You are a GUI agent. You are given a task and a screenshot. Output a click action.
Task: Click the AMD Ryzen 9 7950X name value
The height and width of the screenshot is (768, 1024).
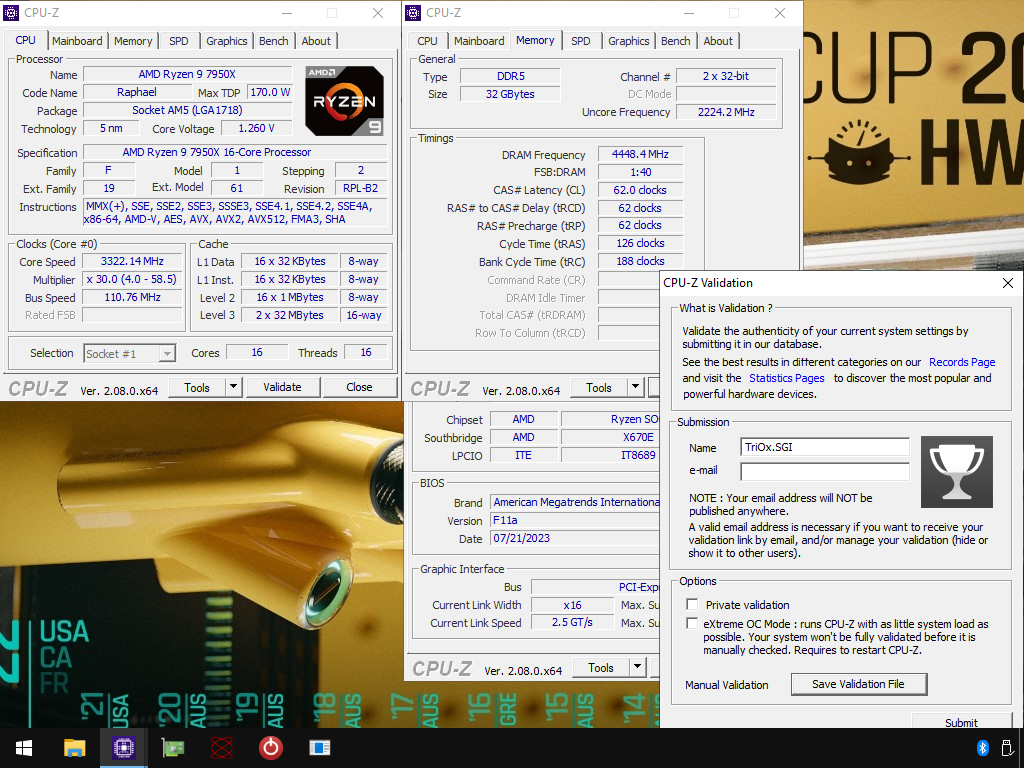point(187,74)
